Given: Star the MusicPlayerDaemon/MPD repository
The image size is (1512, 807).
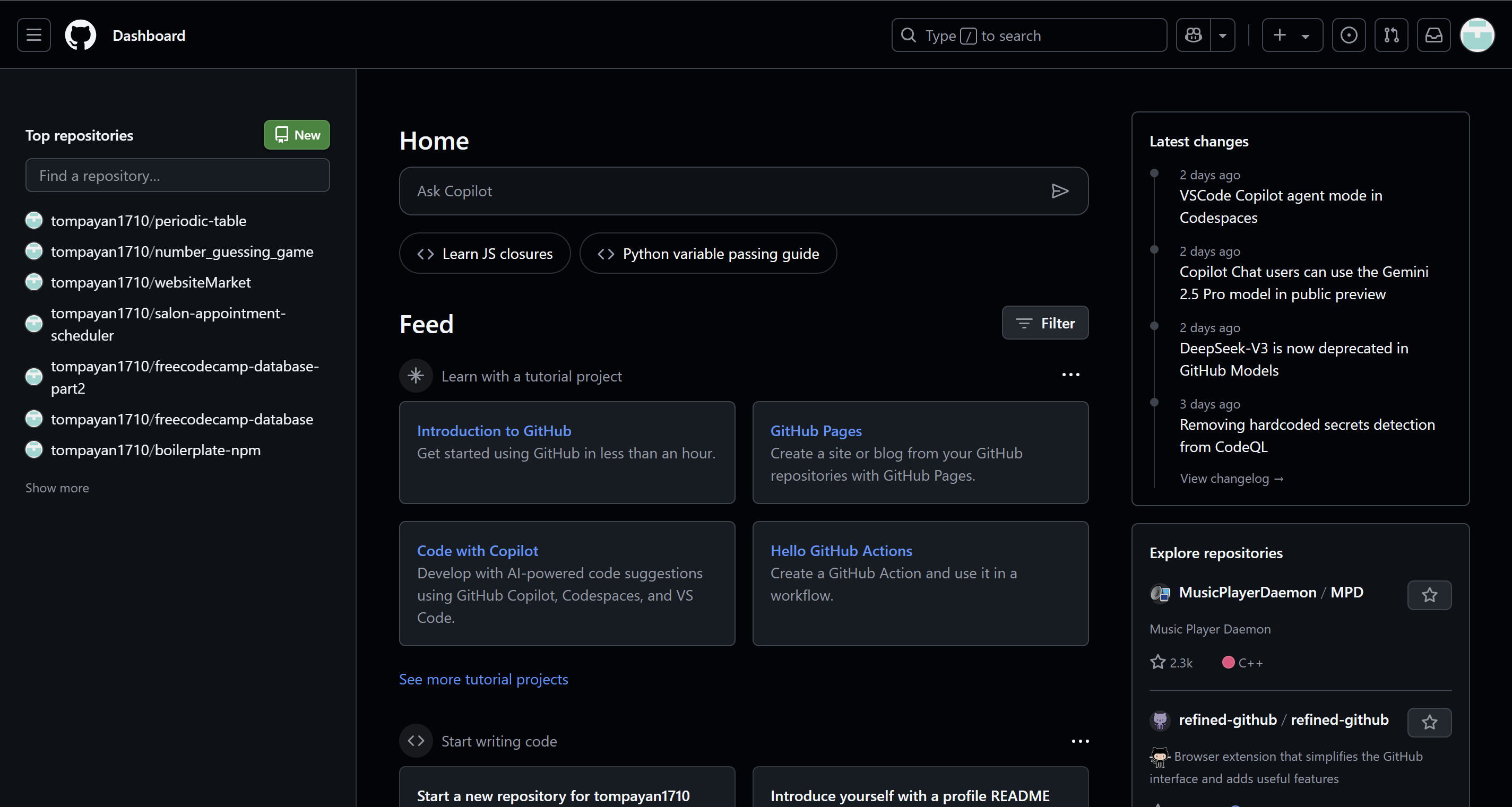Looking at the screenshot, I should point(1429,595).
